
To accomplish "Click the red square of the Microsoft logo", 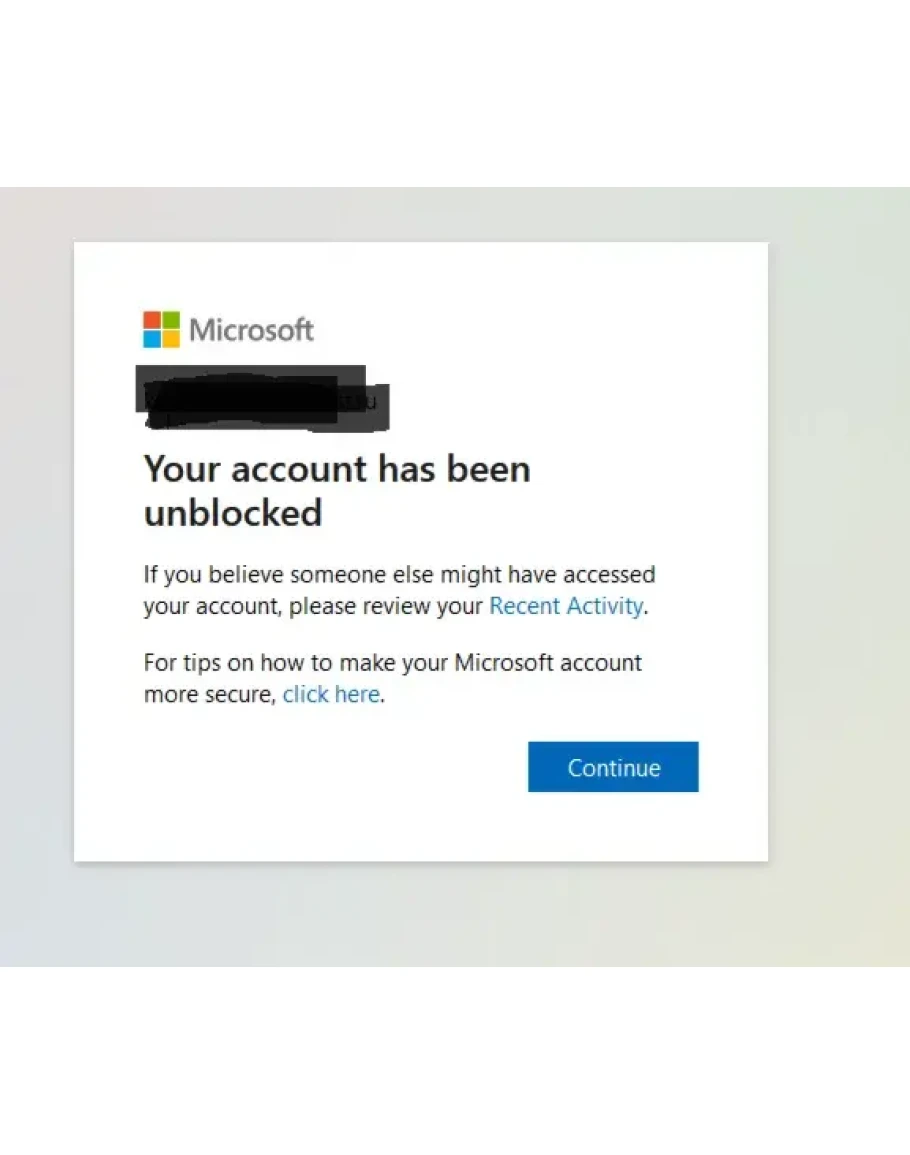I will tap(151, 320).
